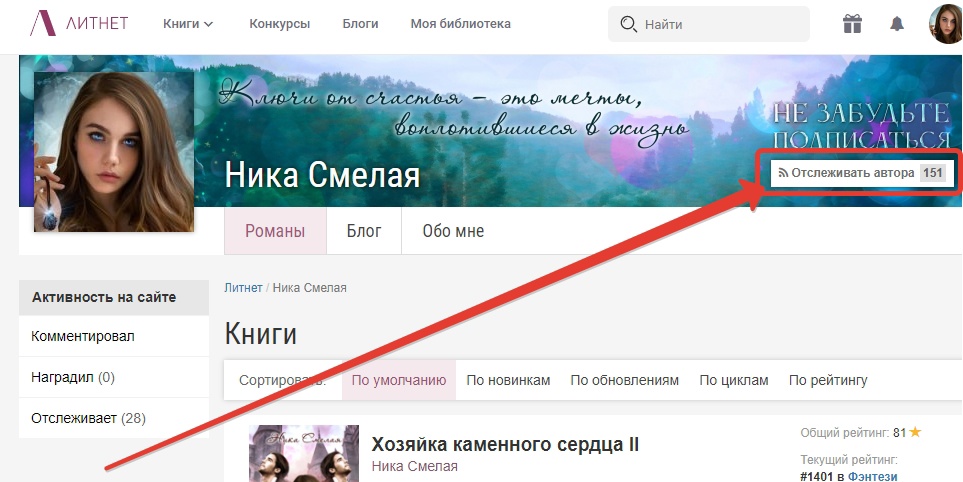Click the Найти search field

720,24
